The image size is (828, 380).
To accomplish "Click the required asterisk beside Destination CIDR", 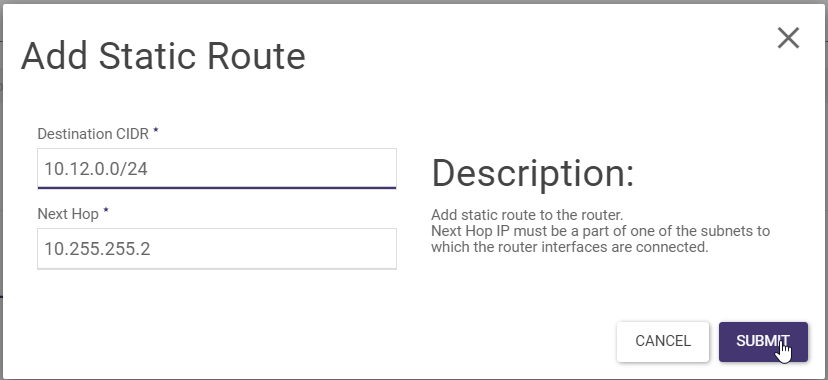I will (x=156, y=130).
